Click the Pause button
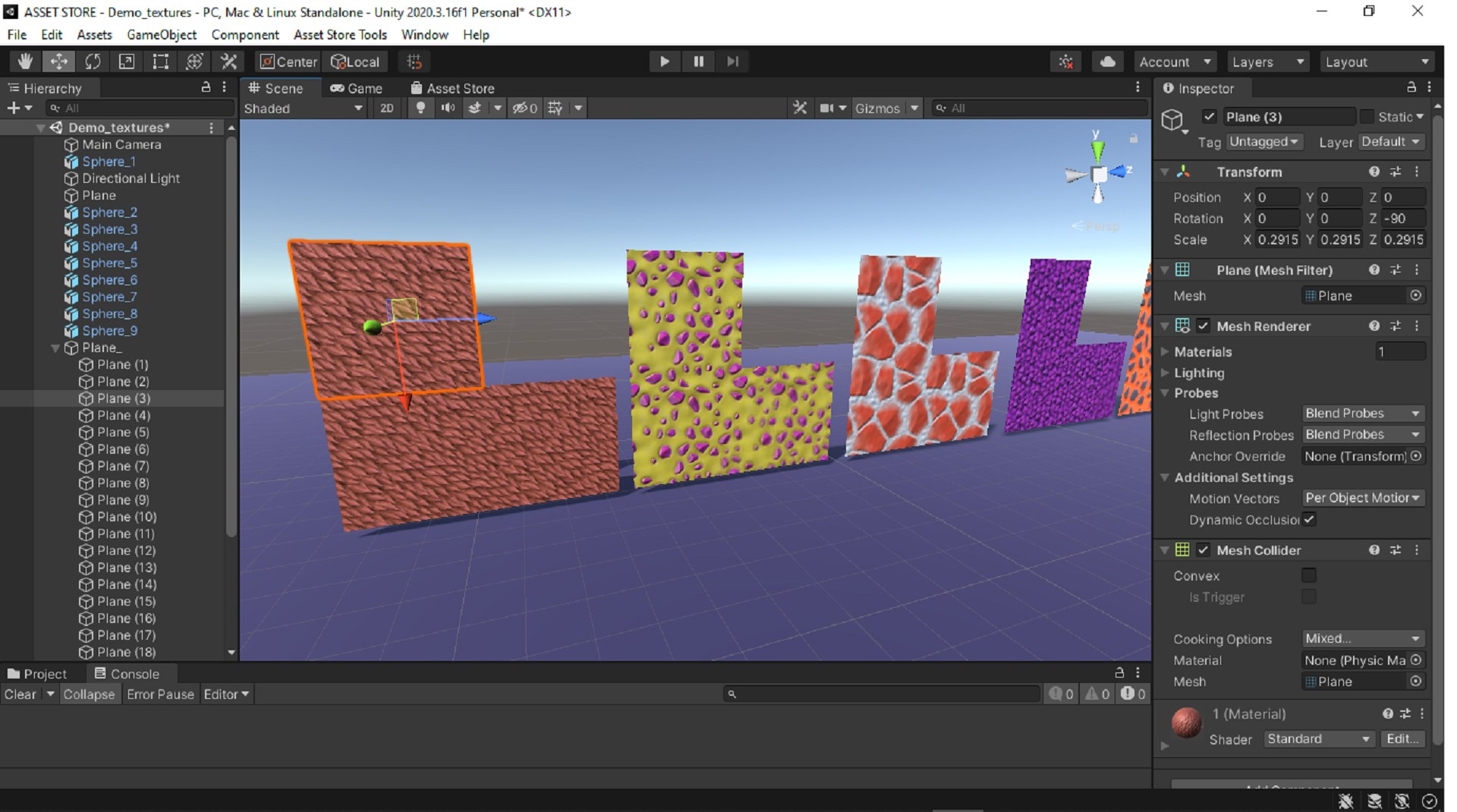This screenshot has height=812, width=1457. [698, 61]
